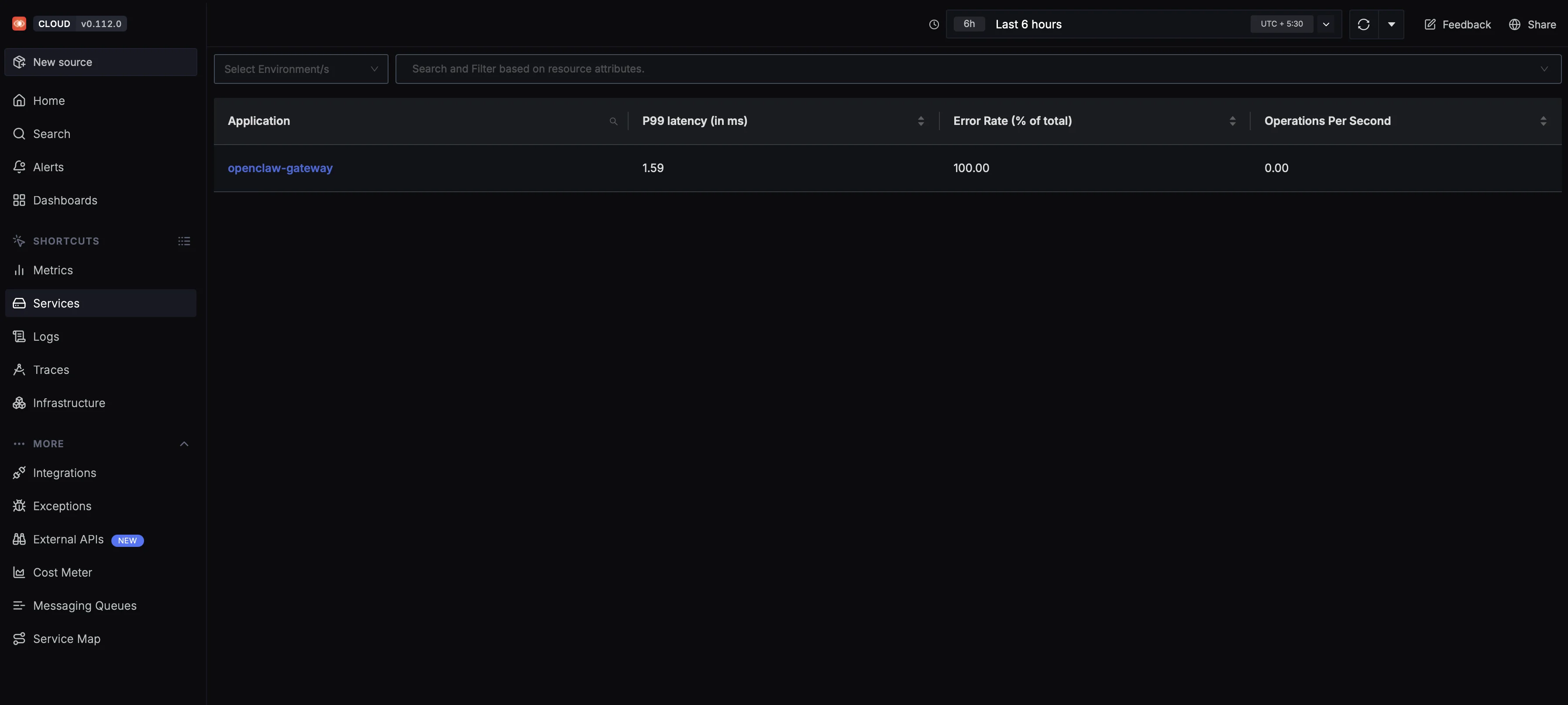This screenshot has height=705, width=1568.
Task: Open the Cost Meter
Action: coord(62,572)
